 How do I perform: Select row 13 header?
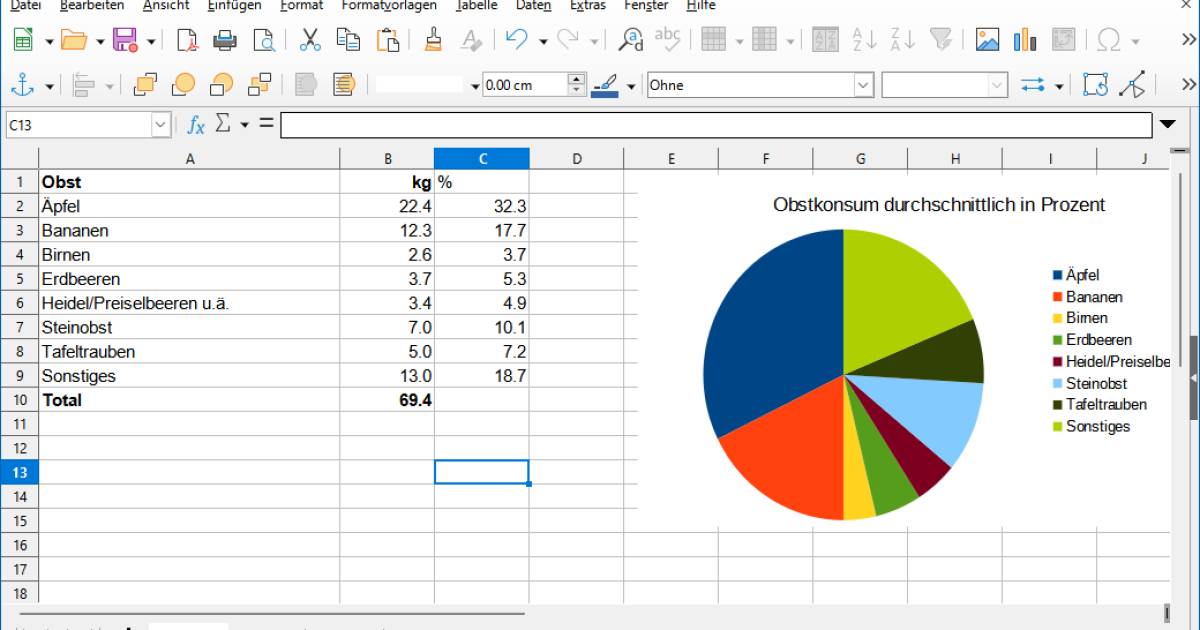(x=19, y=472)
